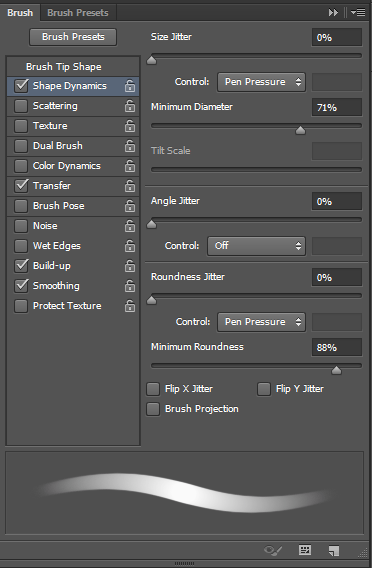Image resolution: width=372 pixels, height=568 pixels.
Task: Select the Scattering options label
Action: coord(55,106)
